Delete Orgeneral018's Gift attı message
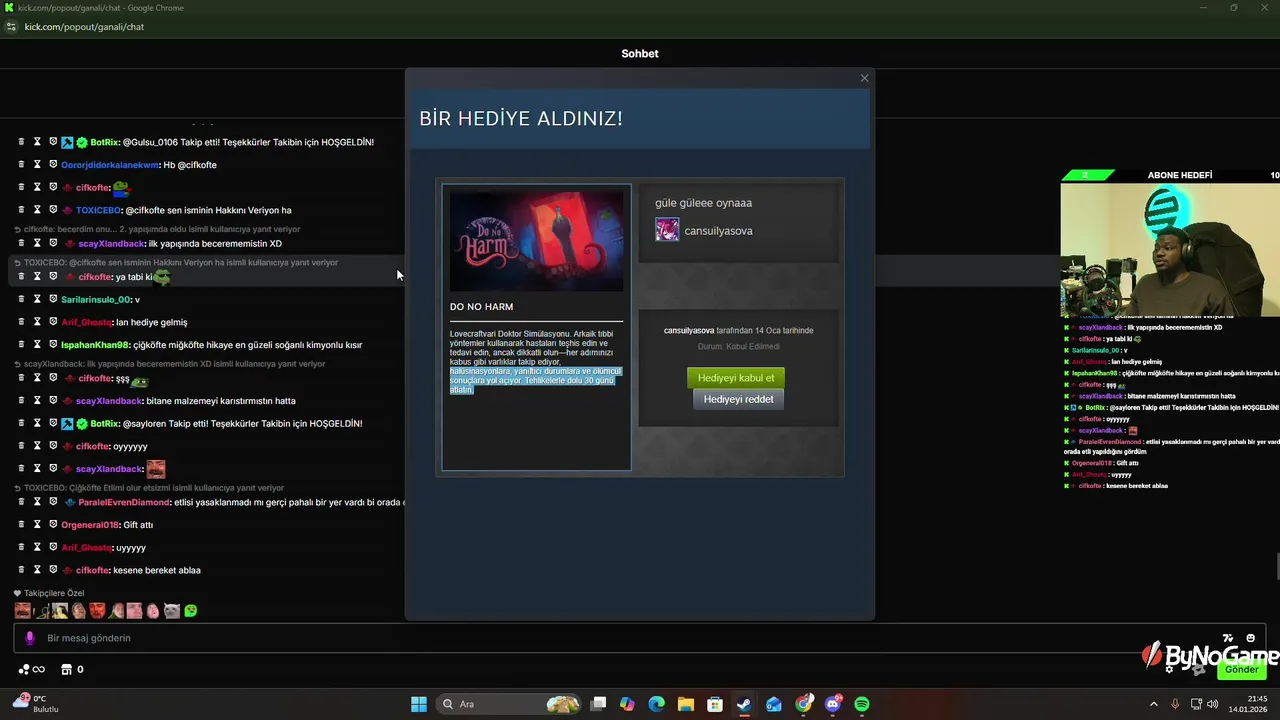 coord(21,525)
